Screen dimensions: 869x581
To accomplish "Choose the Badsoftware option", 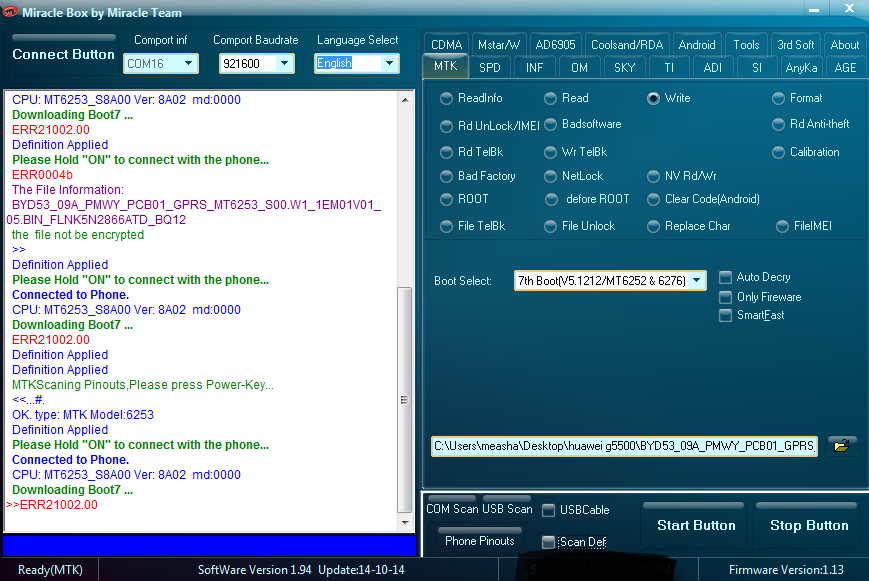I will pos(583,124).
